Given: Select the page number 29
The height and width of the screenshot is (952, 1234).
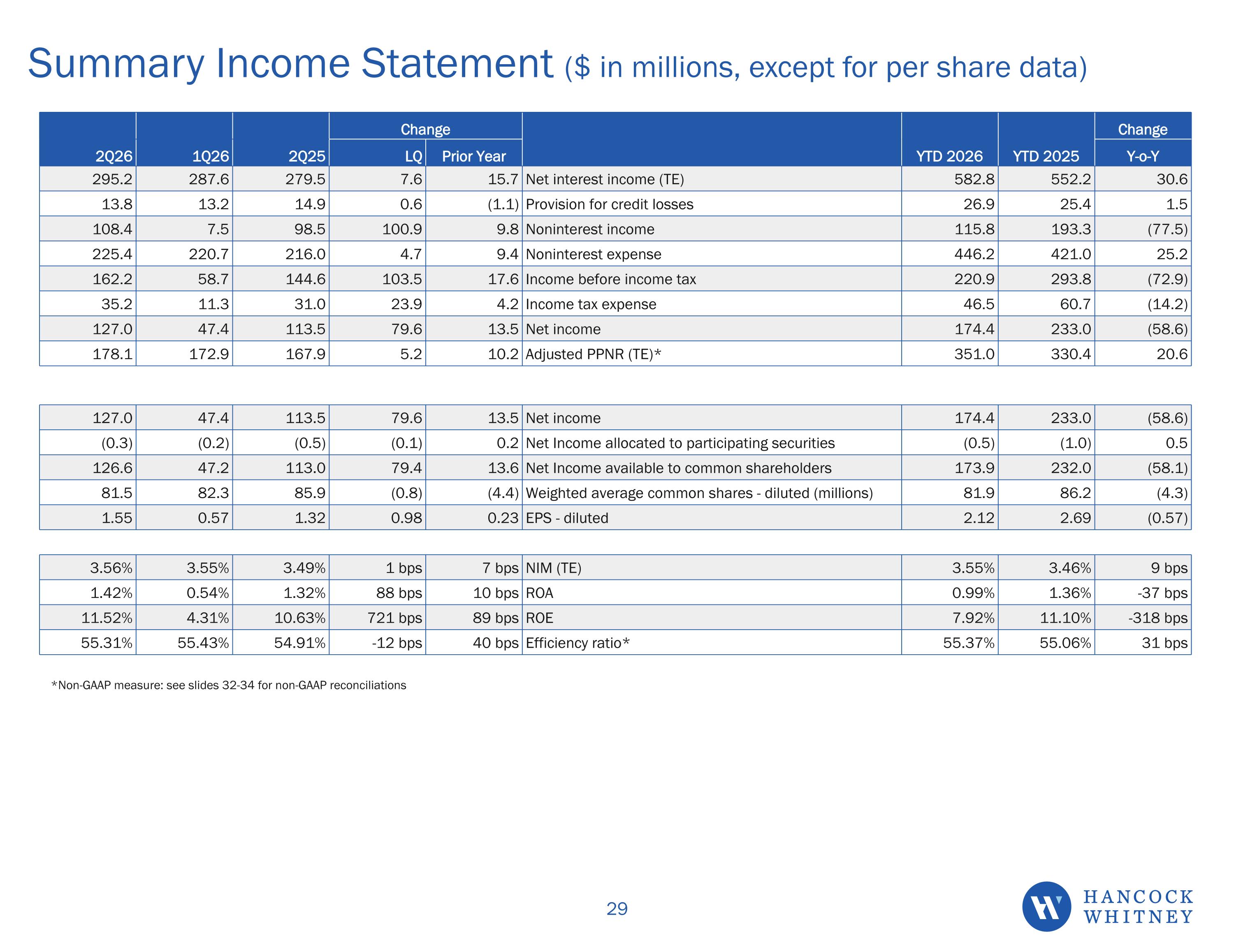Looking at the screenshot, I should coord(617,909).
